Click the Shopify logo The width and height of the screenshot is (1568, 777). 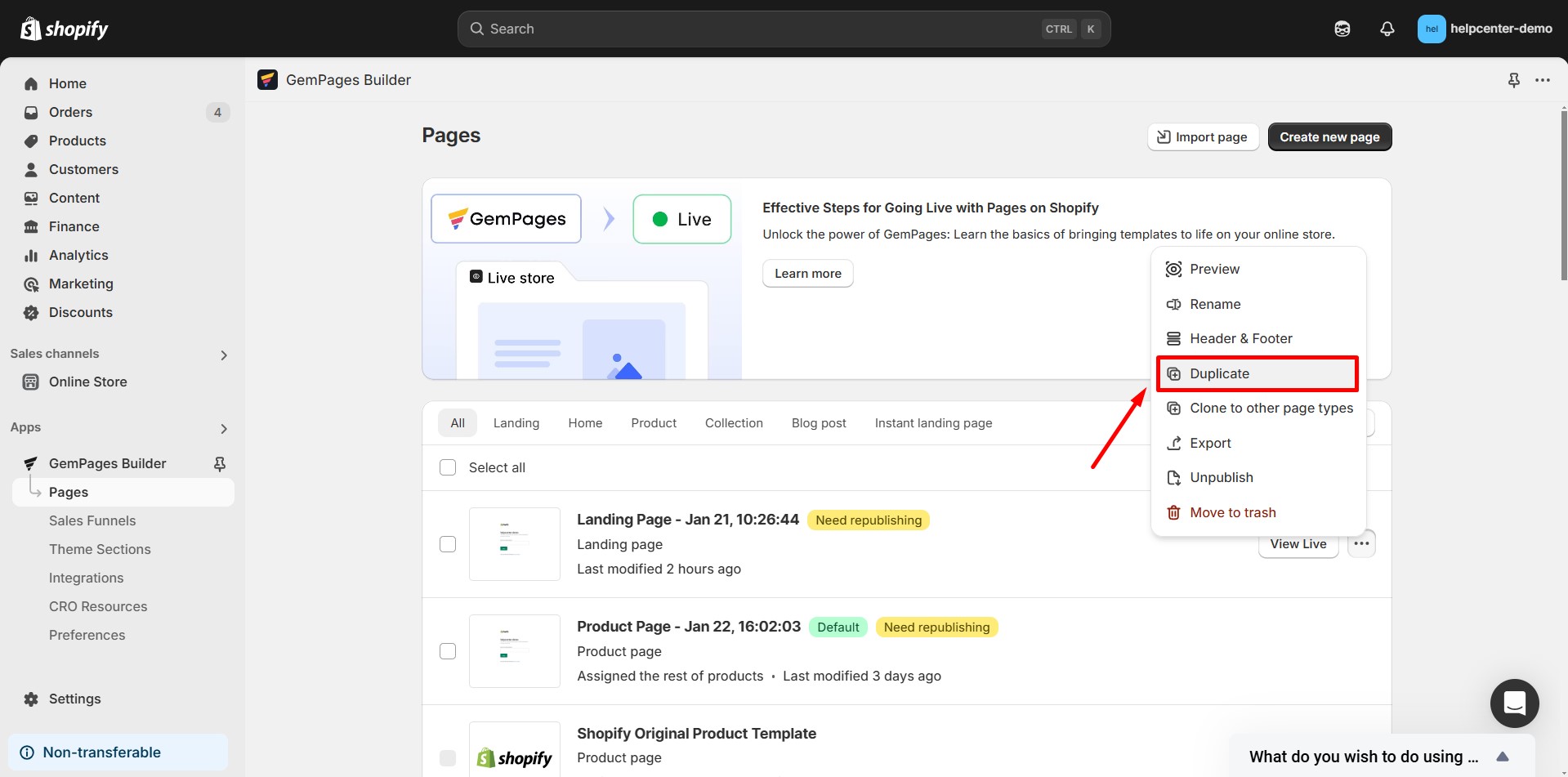[65, 29]
